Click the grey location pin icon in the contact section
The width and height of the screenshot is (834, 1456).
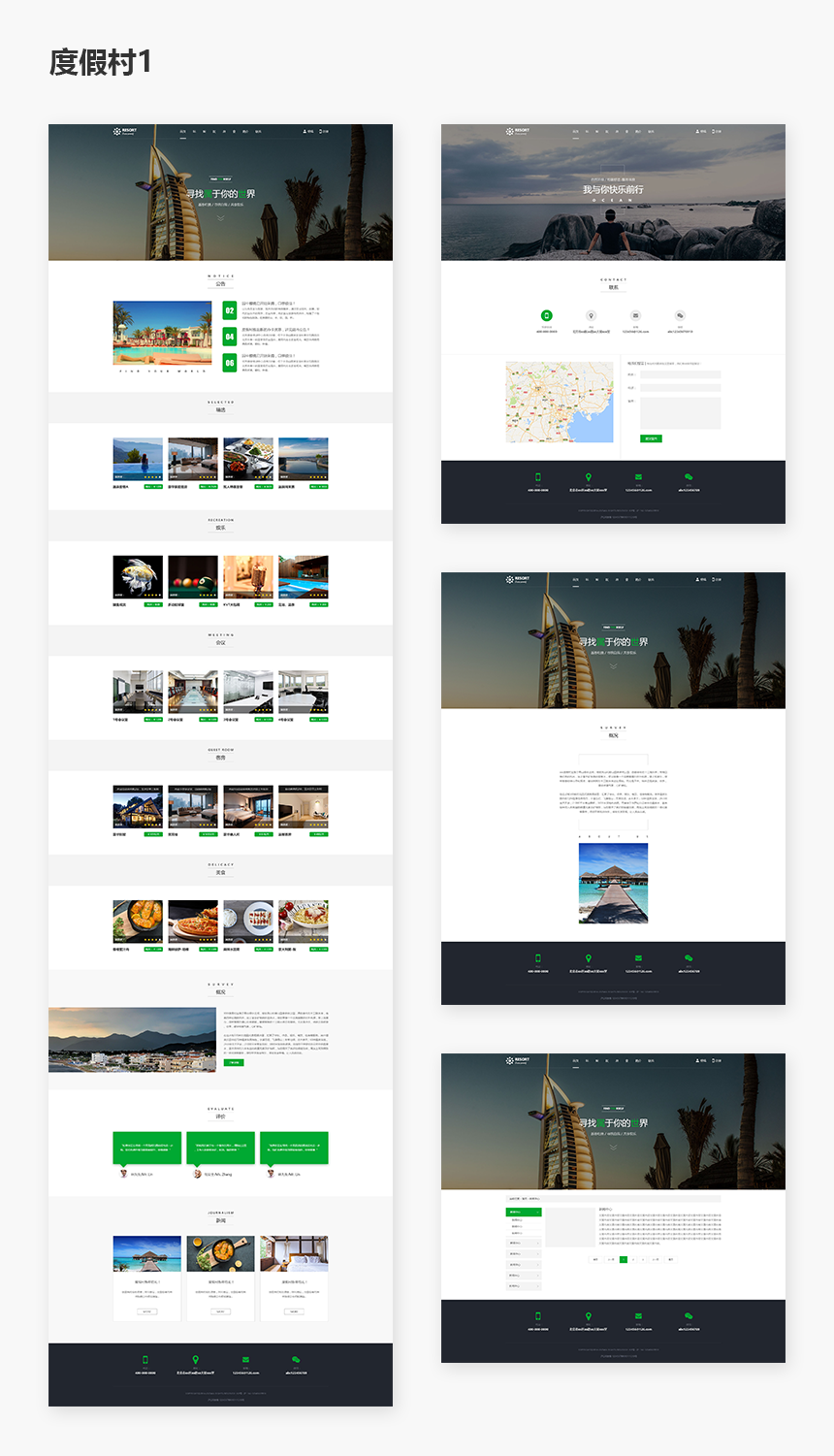(x=591, y=315)
